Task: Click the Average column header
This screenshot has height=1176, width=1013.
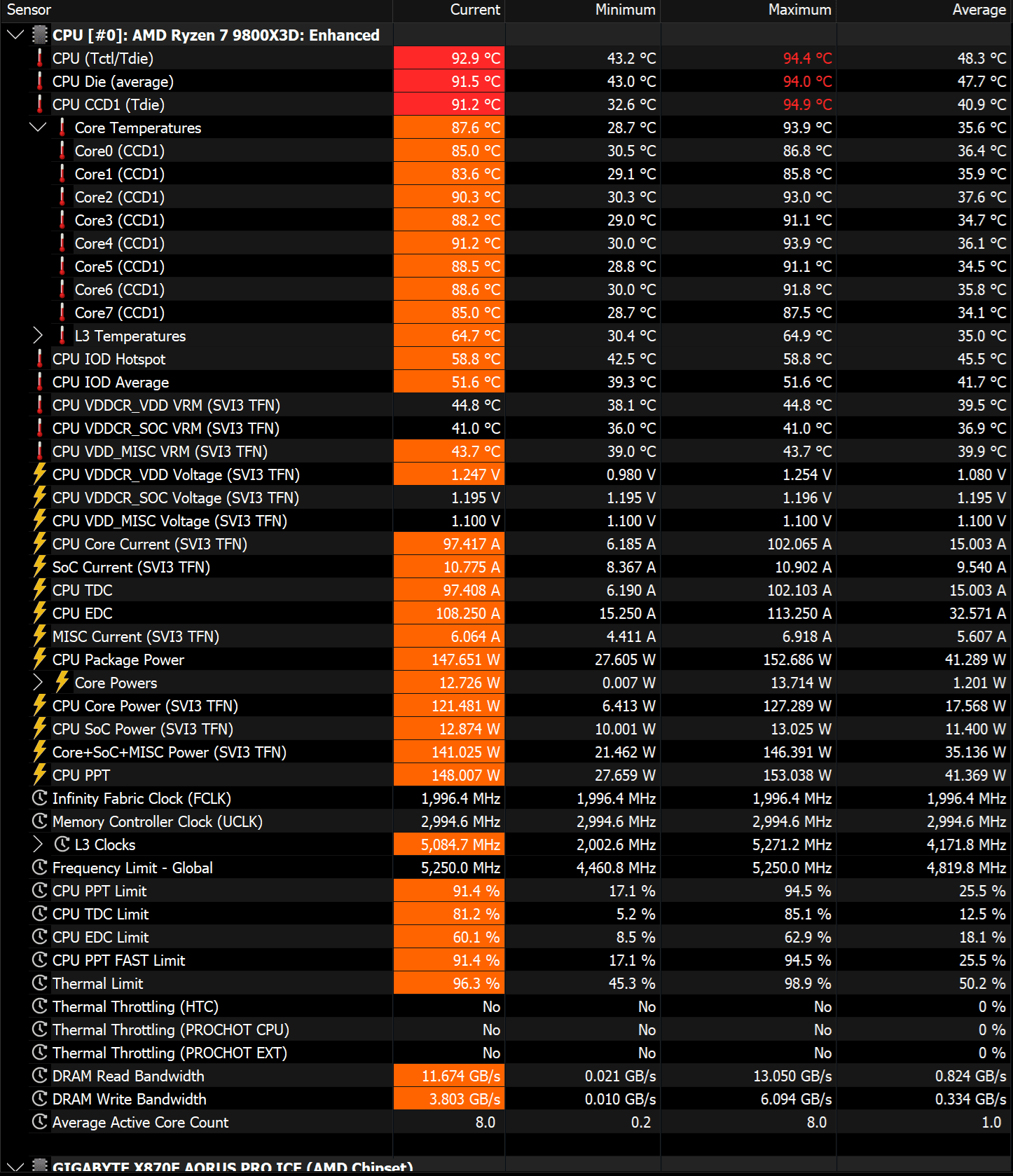Action: click(979, 10)
